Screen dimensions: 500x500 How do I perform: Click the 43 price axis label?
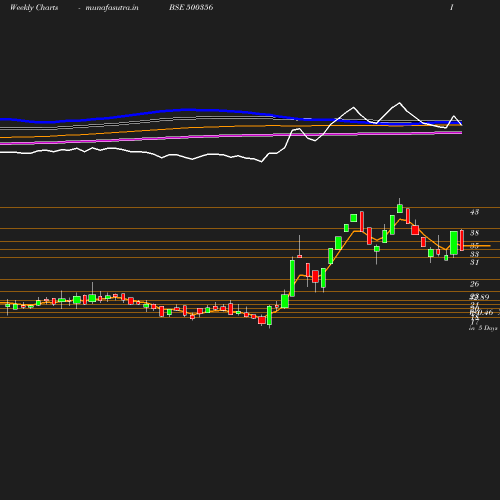coord(474,212)
